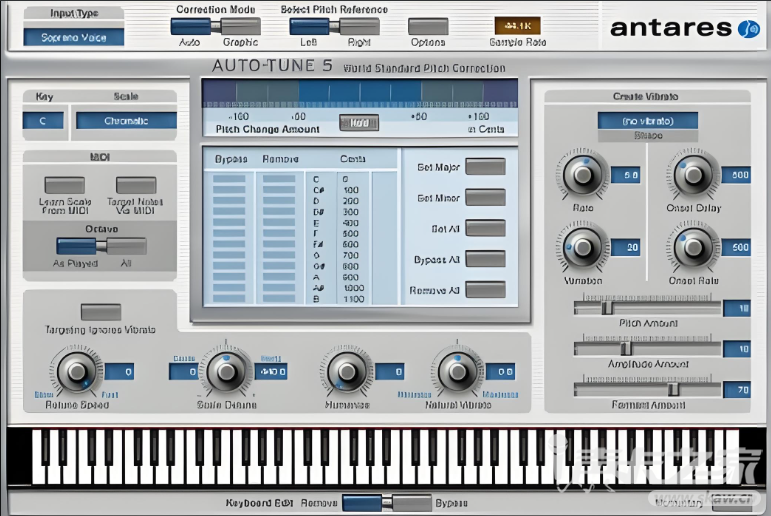Screen dimensions: 771x516
Task: Click the Scale Detune 440.0 Hertz field
Action: (x=271, y=372)
